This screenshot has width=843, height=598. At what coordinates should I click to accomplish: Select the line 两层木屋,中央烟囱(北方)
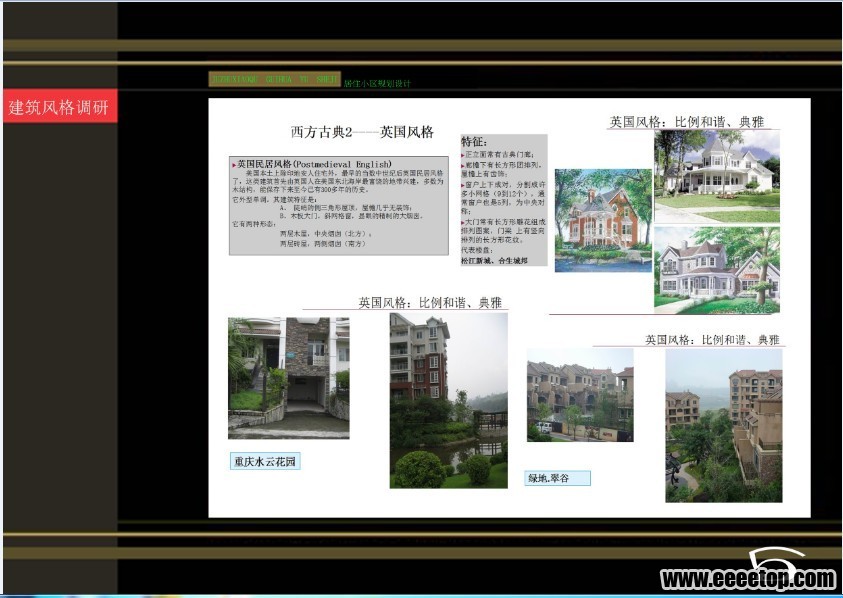click(x=325, y=234)
